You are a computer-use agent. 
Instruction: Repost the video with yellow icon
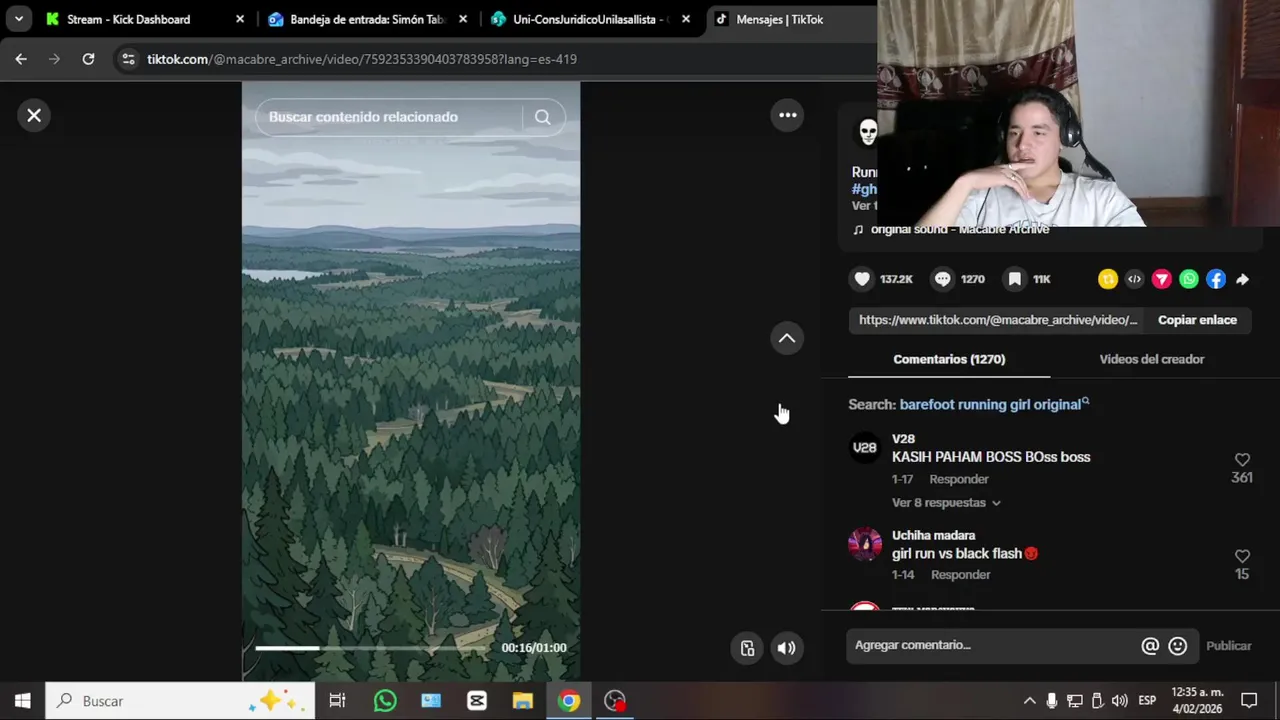[x=1107, y=280]
